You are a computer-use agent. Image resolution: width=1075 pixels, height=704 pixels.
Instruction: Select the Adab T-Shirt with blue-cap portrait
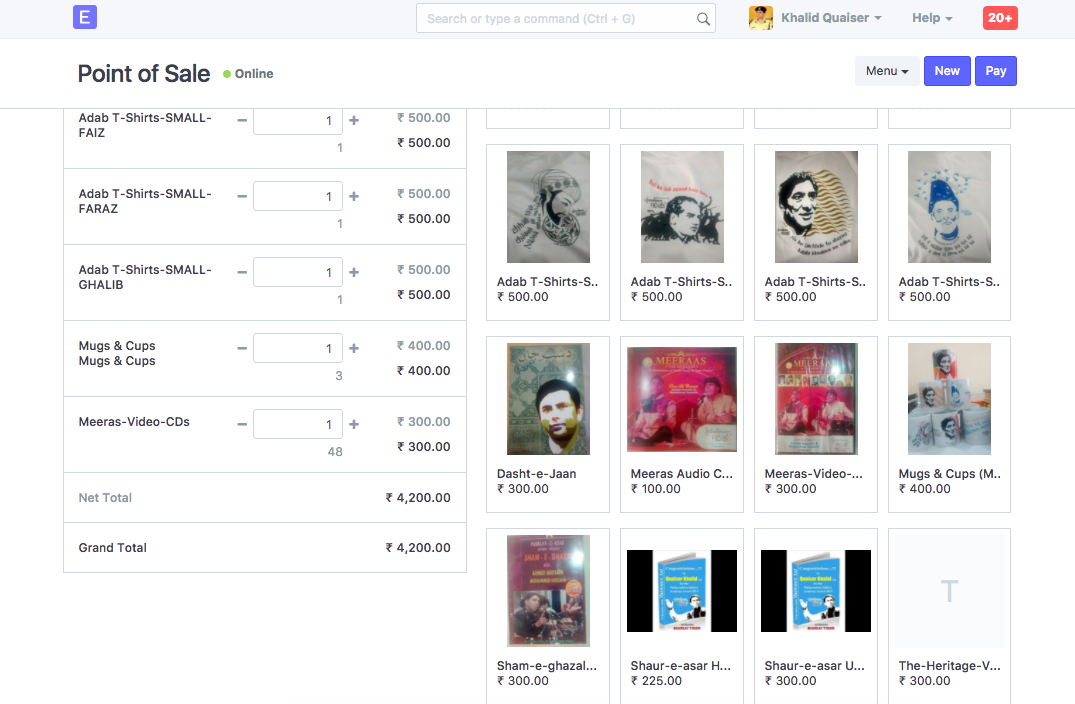[950, 207]
